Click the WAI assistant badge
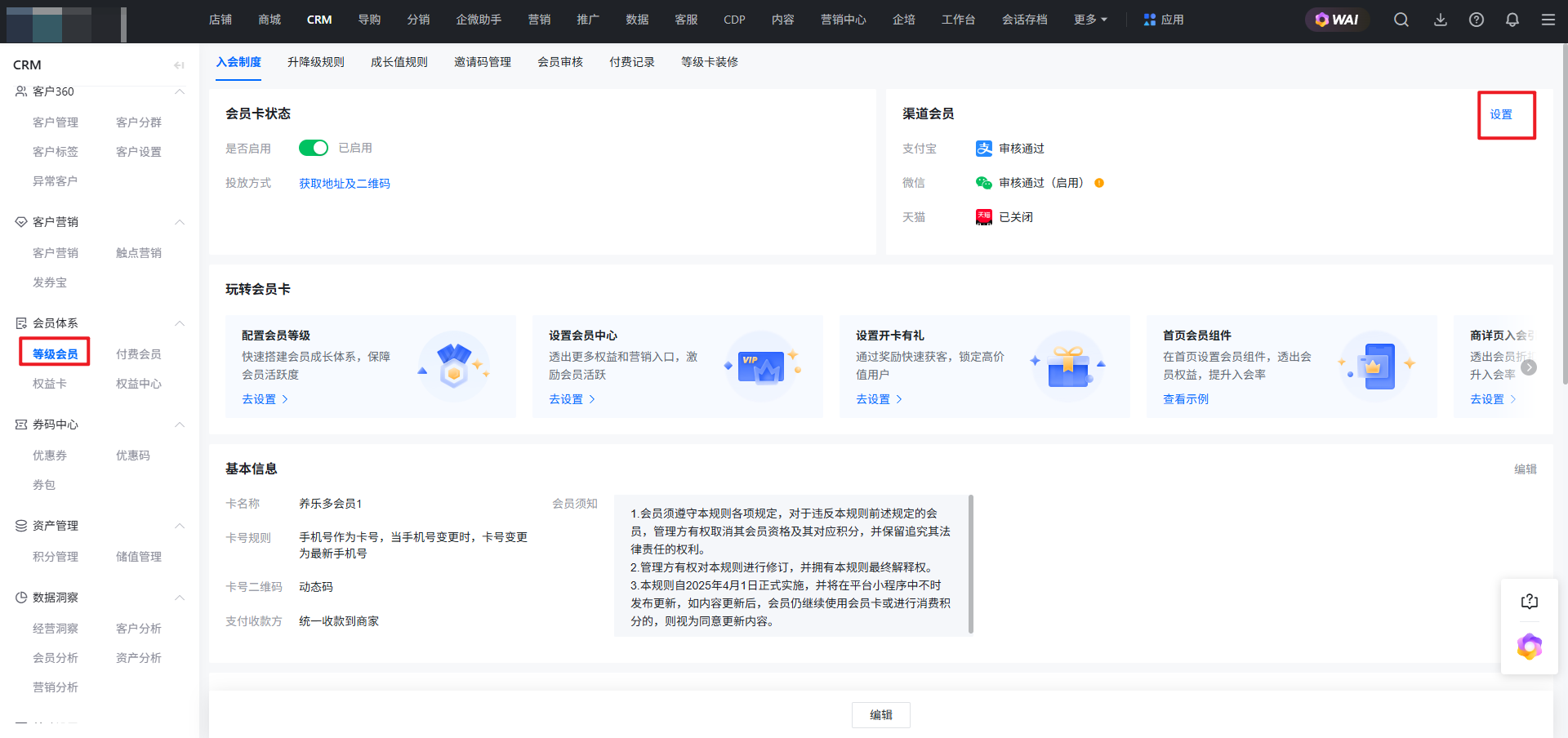The width and height of the screenshot is (1568, 738). click(1337, 20)
